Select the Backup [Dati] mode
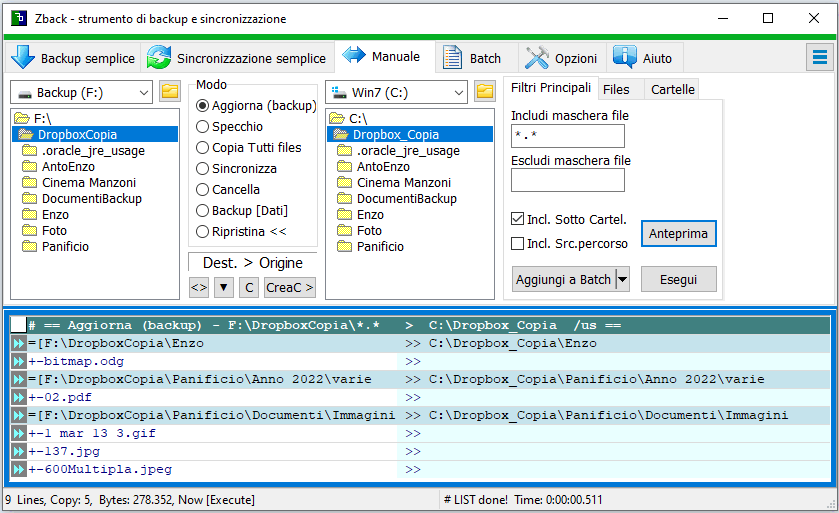The width and height of the screenshot is (839, 513). coord(242,210)
